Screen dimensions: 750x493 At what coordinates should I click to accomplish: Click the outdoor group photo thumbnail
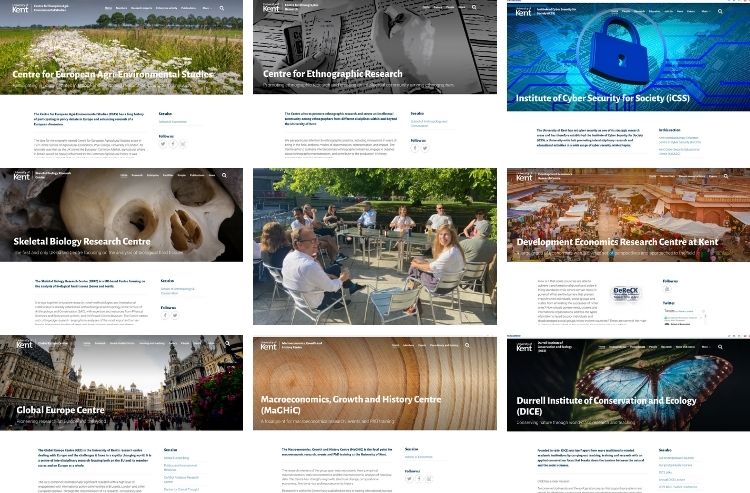(375, 246)
